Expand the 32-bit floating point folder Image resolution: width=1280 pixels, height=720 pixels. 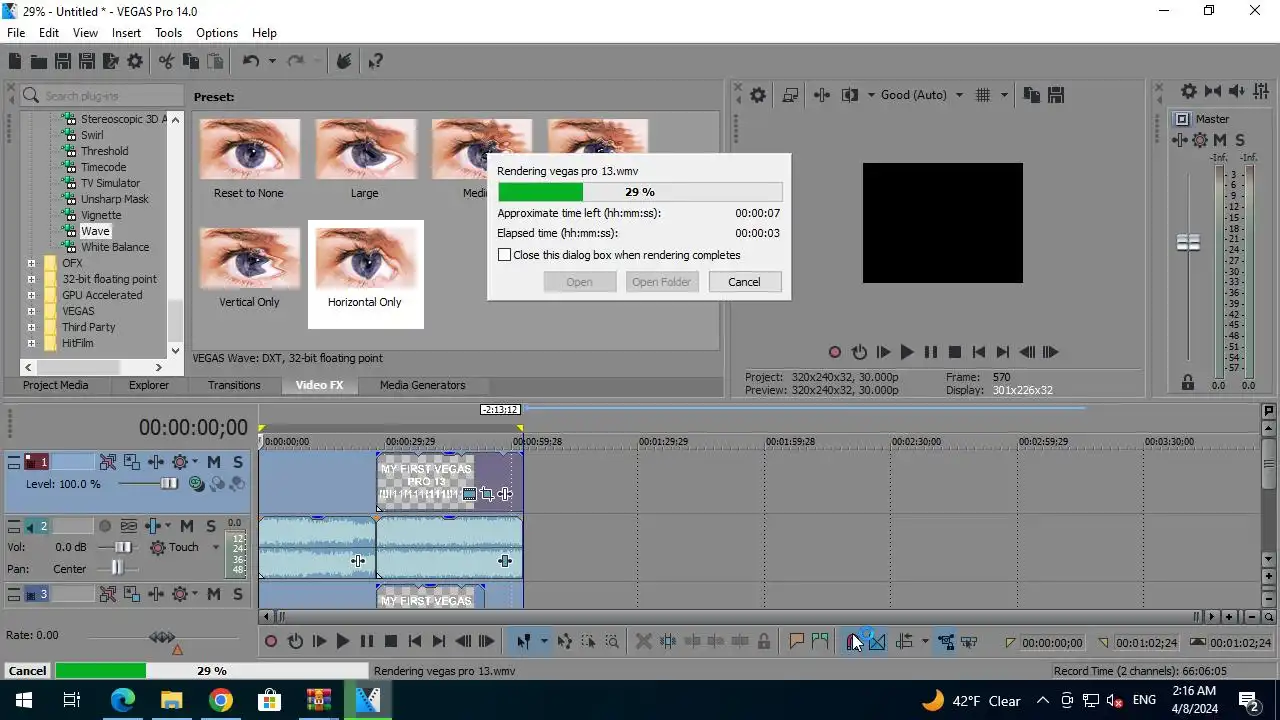click(31, 280)
